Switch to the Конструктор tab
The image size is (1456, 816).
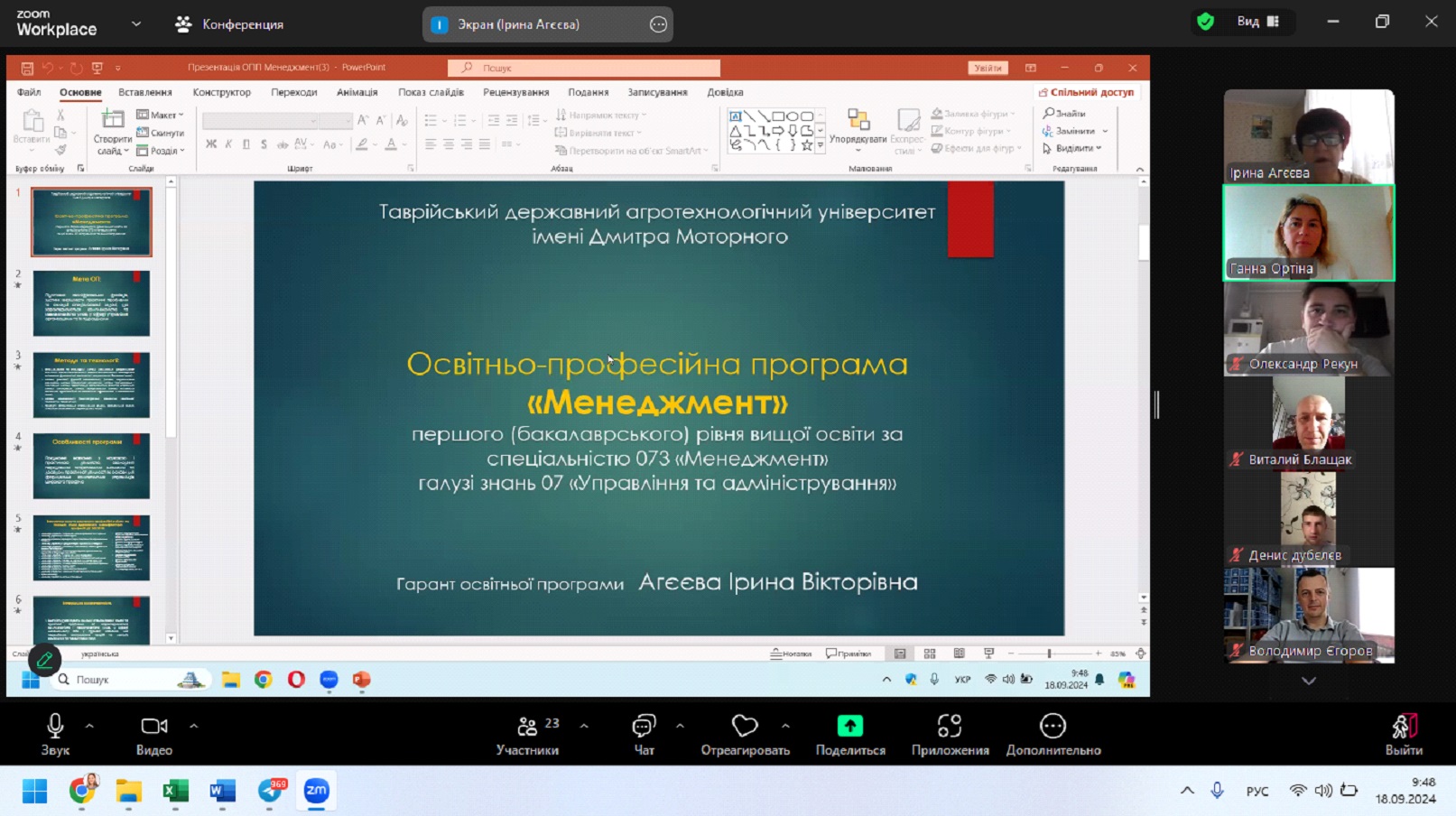[221, 92]
